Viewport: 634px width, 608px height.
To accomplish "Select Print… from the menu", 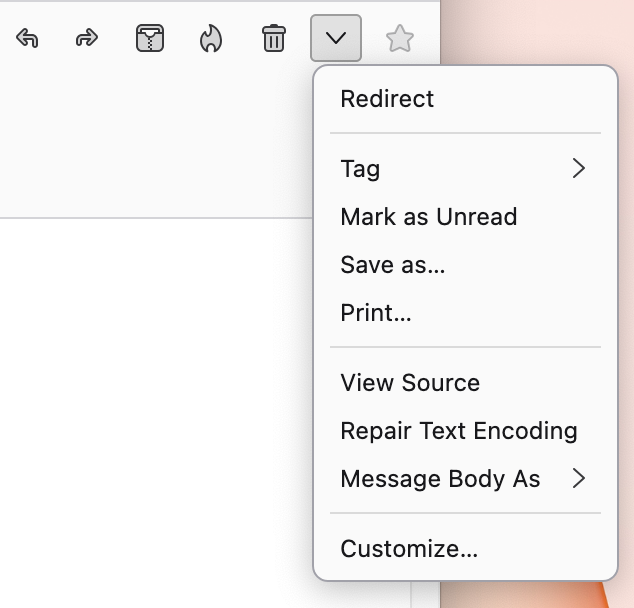I will pyautogui.click(x=465, y=313).
